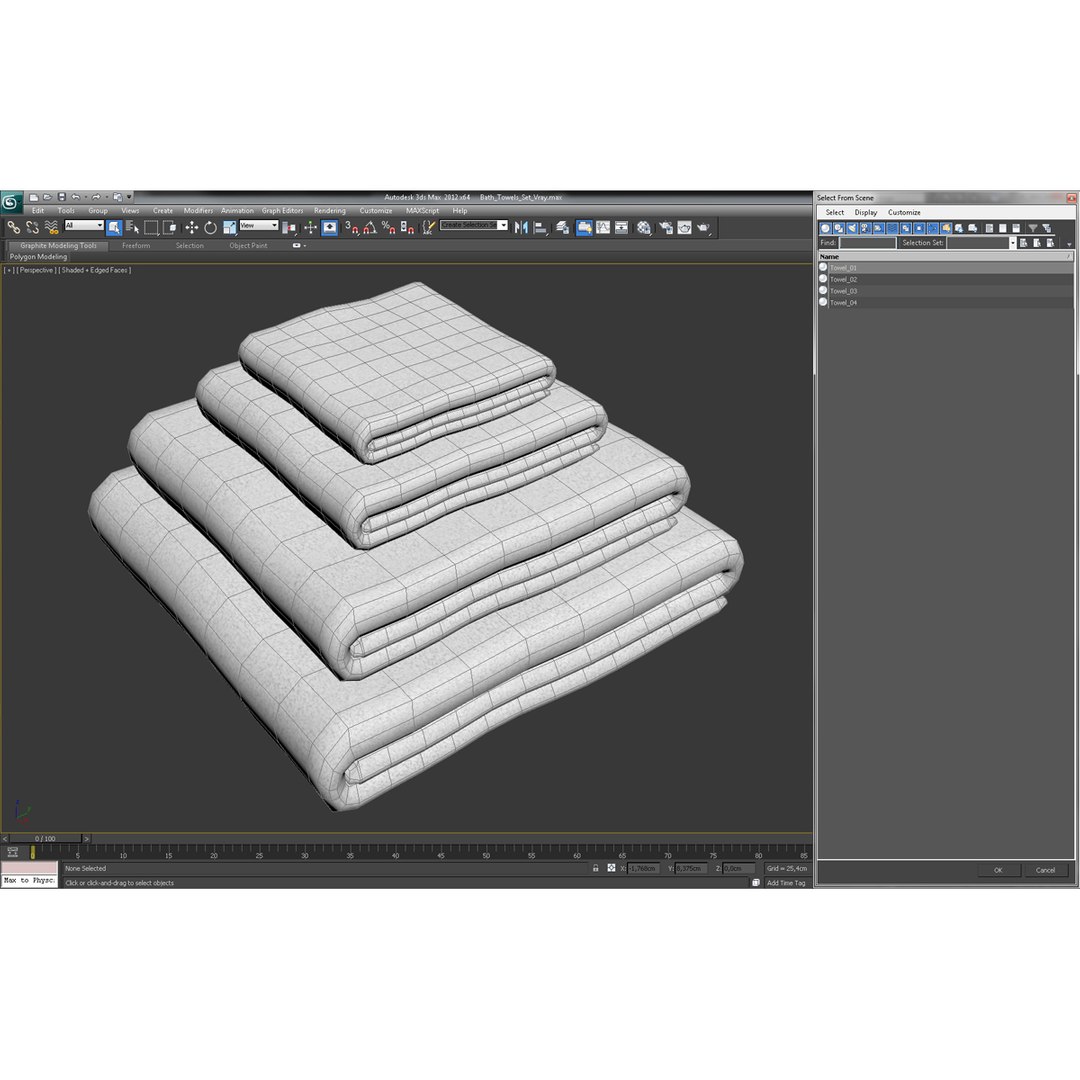Click the Find input field
The image size is (1080, 1080).
pos(867,242)
